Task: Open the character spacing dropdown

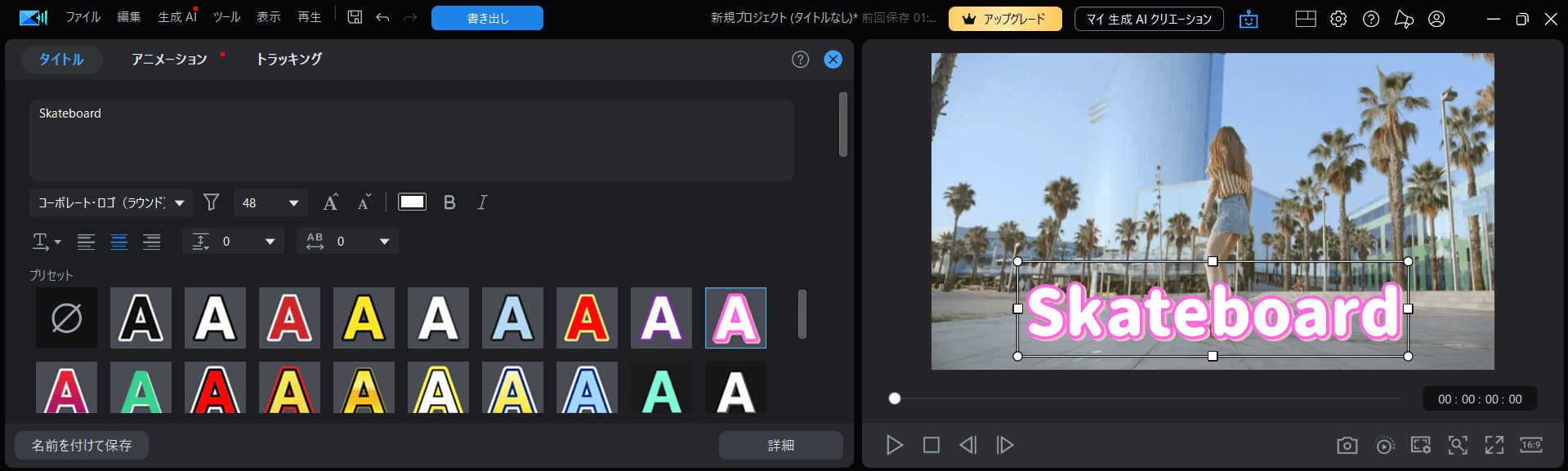Action: pos(384,242)
